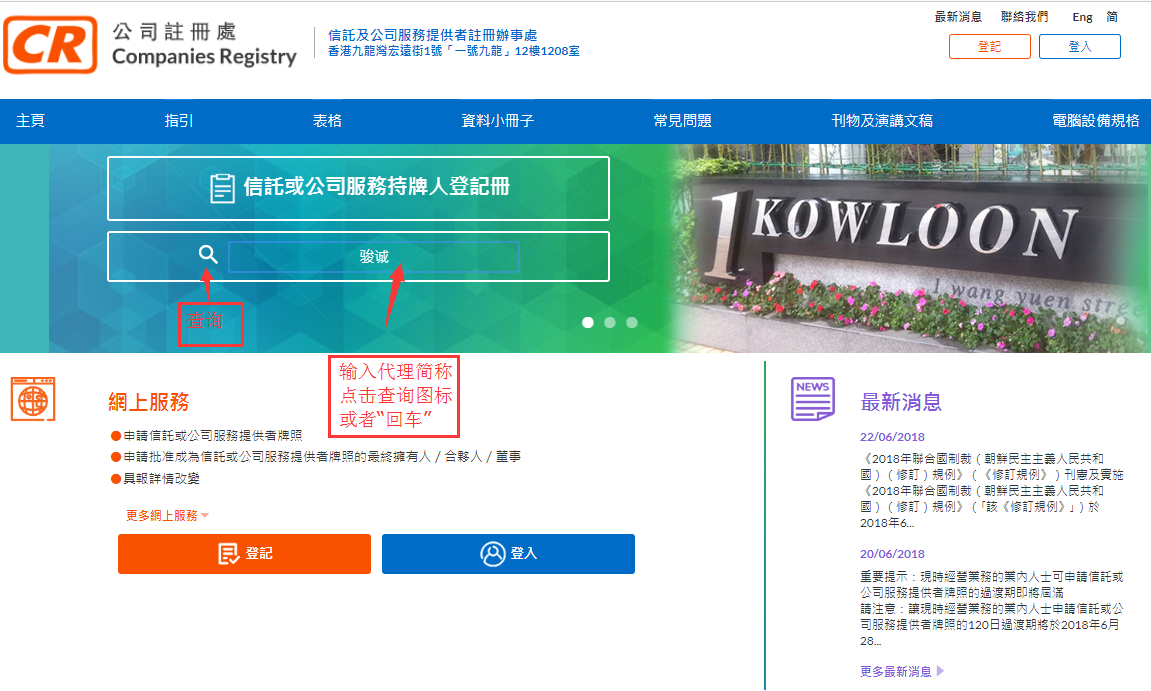Click the search input field containing 骏诚
This screenshot has height=691, width=1151.
(374, 257)
